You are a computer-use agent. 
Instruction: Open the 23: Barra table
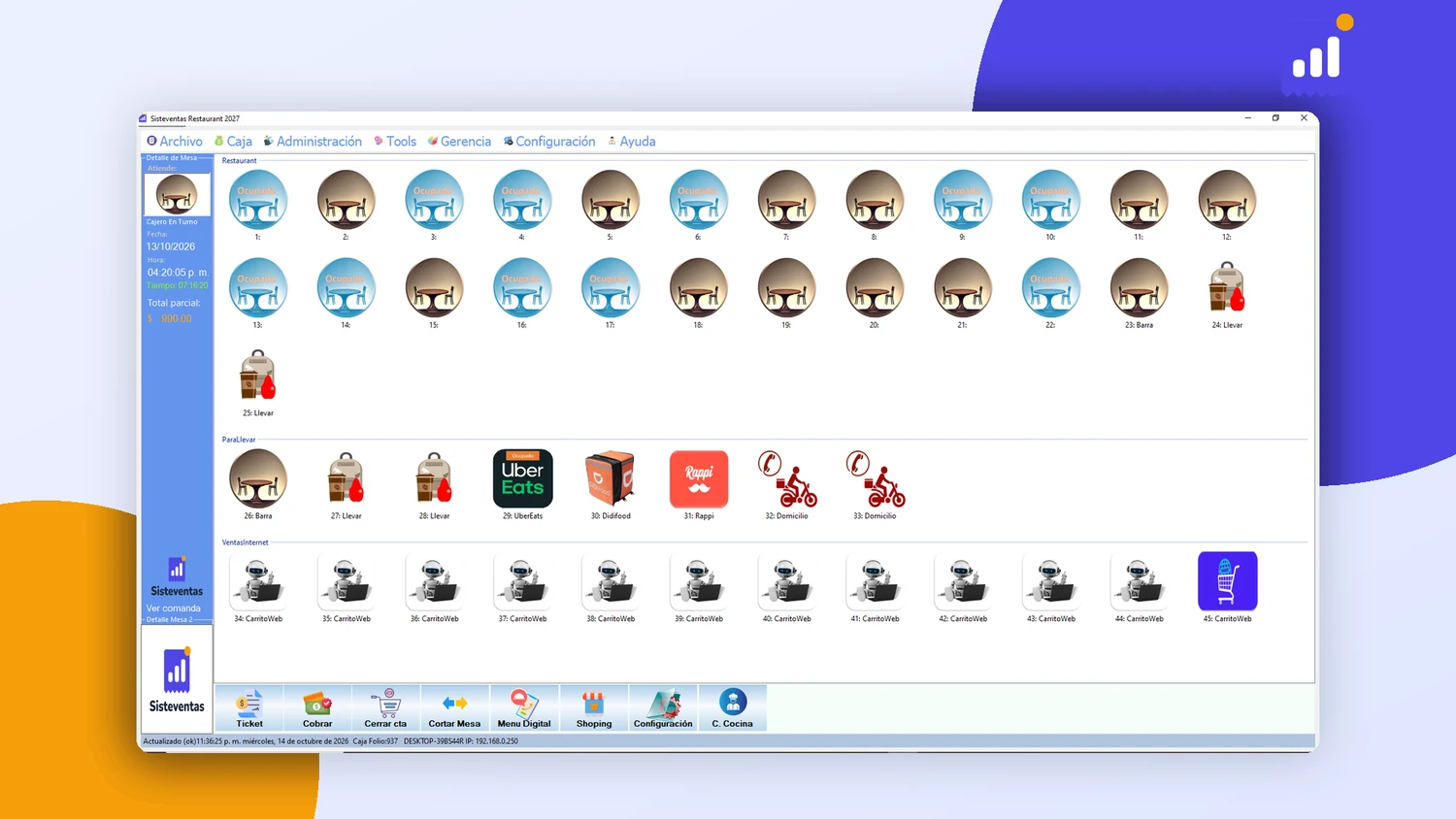pos(1140,288)
